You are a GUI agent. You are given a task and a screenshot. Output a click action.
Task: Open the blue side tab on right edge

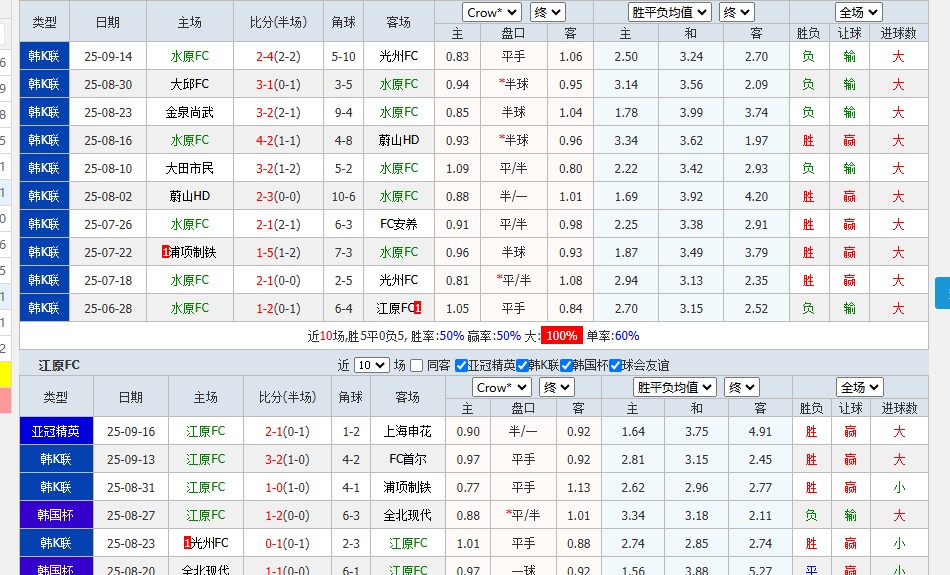coord(942,293)
